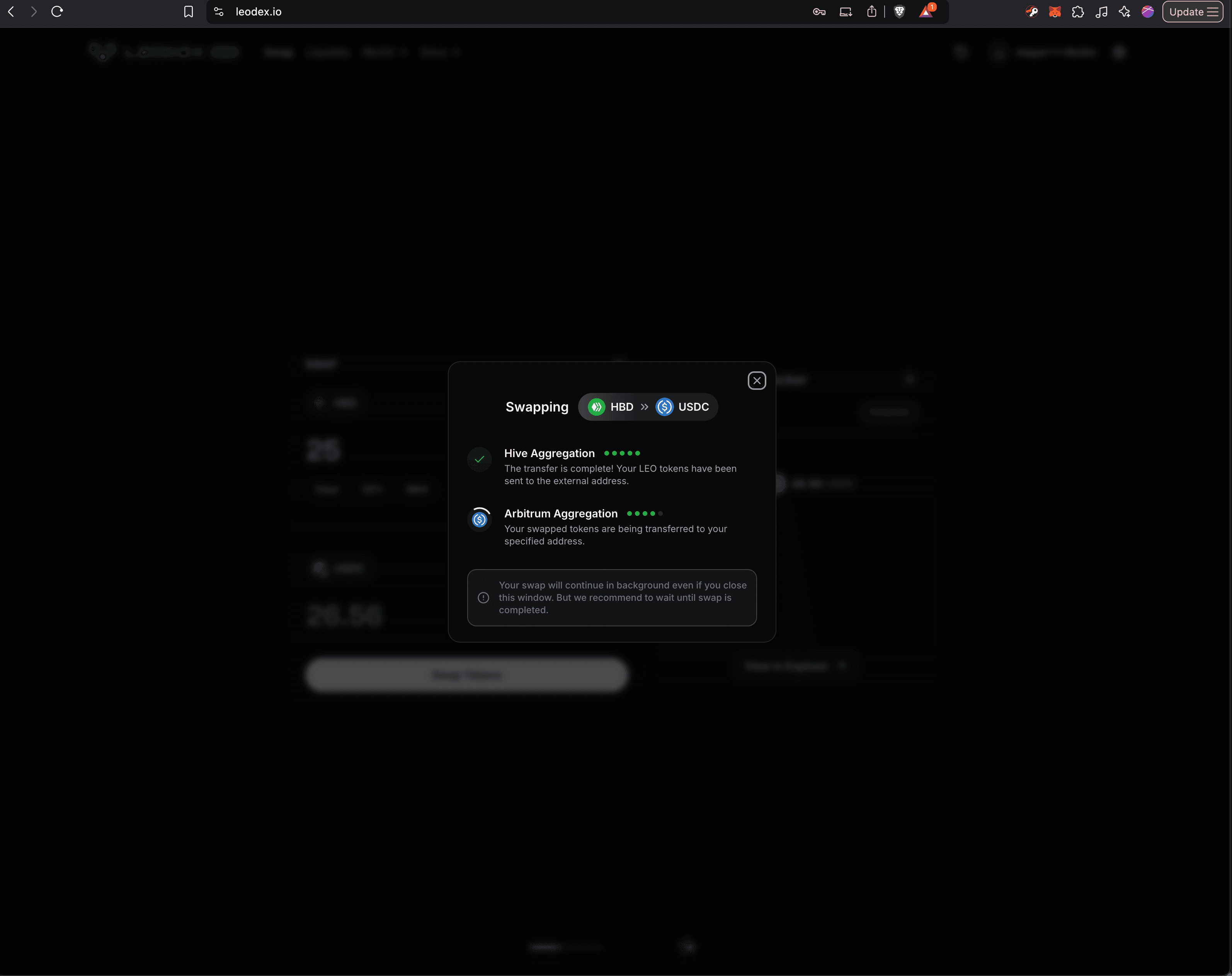Close the Swapping dialog with the X
This screenshot has height=976, width=1232.
point(757,381)
